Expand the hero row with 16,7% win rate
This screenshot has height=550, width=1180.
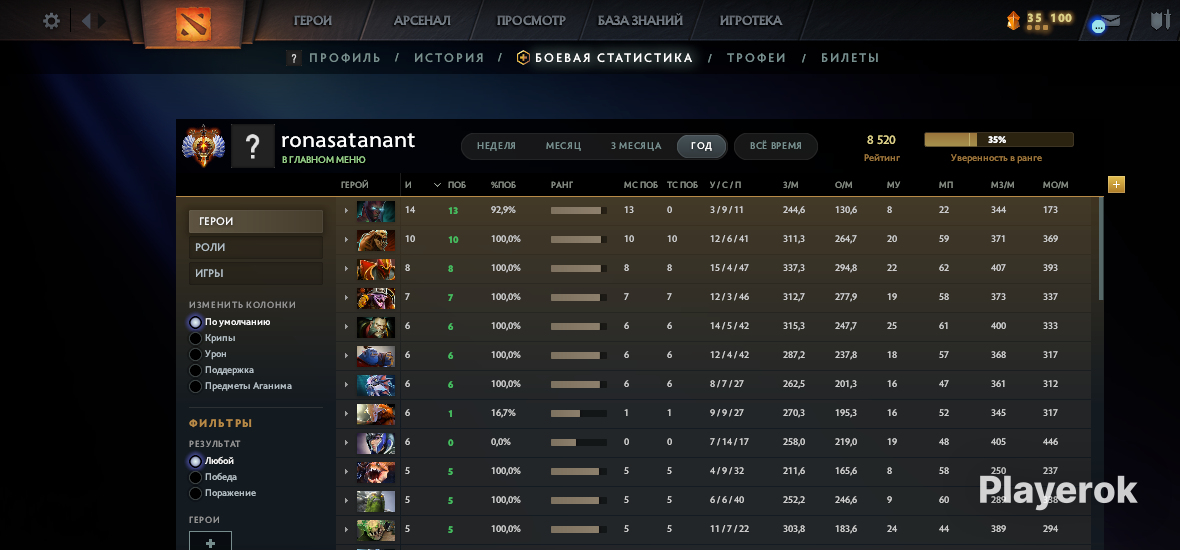346,414
